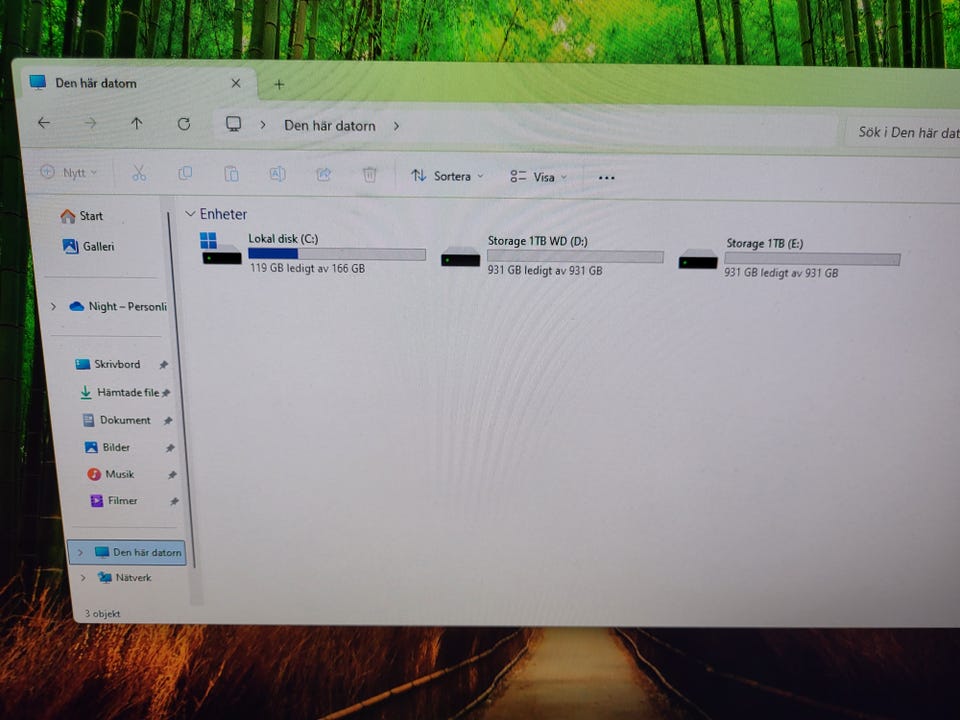Select Nätverk in the sidebar
This screenshot has width=960, height=720.
coord(125,577)
